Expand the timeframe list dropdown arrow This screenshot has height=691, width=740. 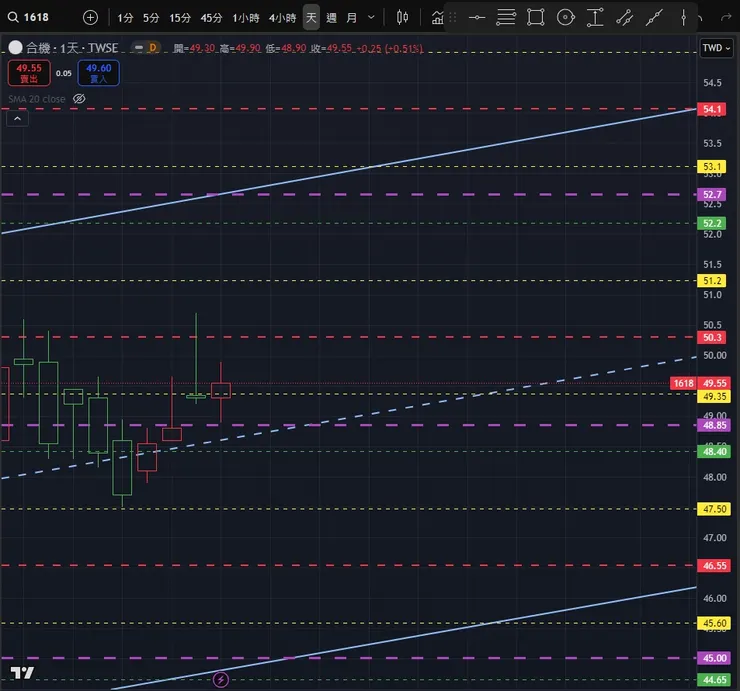(371, 17)
